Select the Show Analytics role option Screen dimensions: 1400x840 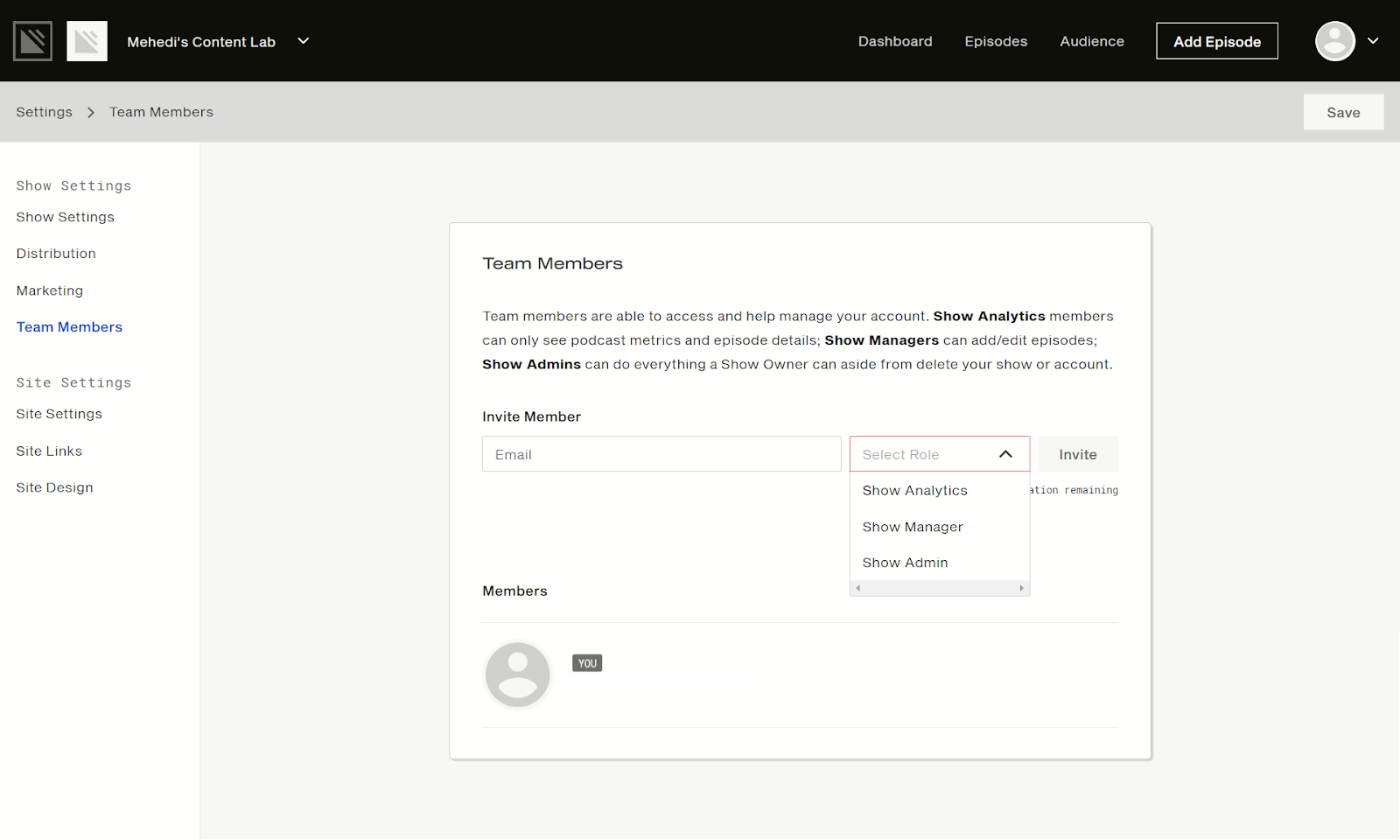(914, 490)
